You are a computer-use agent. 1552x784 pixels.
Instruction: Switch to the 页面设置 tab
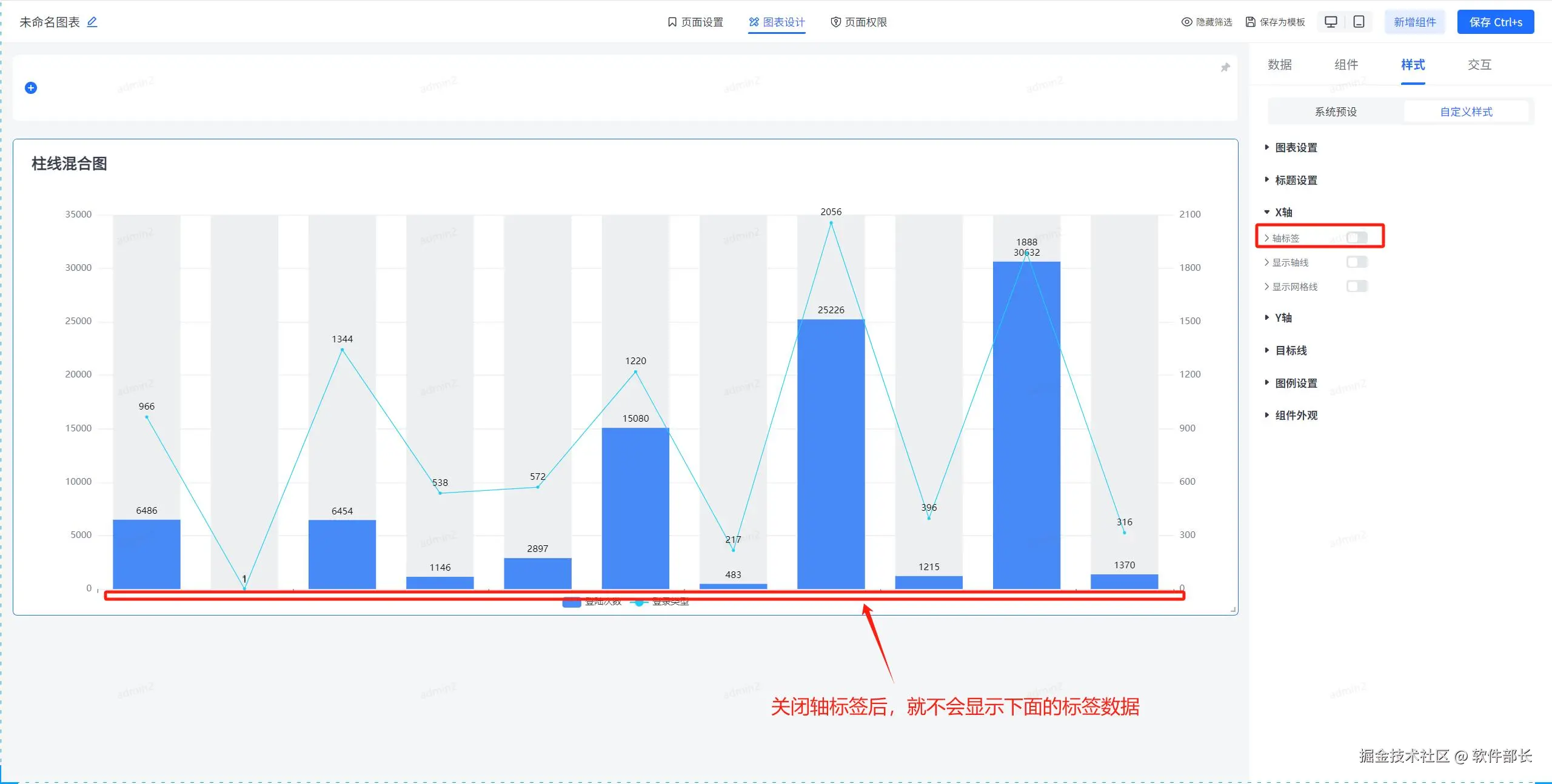(695, 22)
